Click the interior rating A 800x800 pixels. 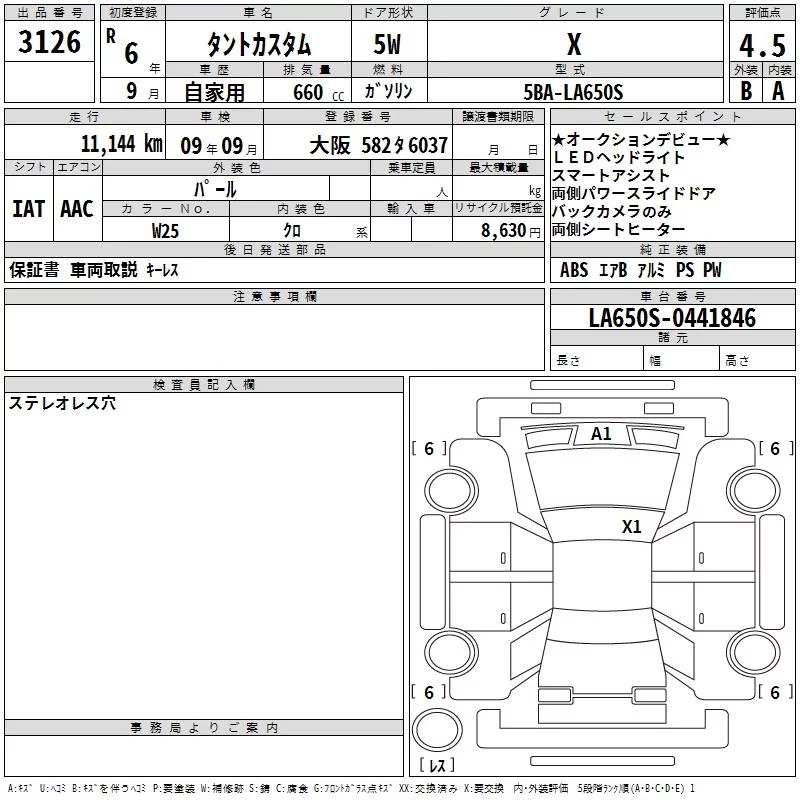(x=778, y=91)
